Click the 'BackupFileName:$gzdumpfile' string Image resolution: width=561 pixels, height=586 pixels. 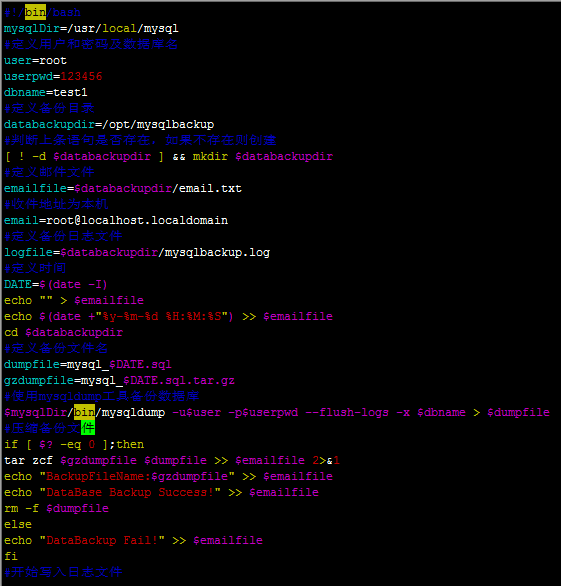point(137,476)
